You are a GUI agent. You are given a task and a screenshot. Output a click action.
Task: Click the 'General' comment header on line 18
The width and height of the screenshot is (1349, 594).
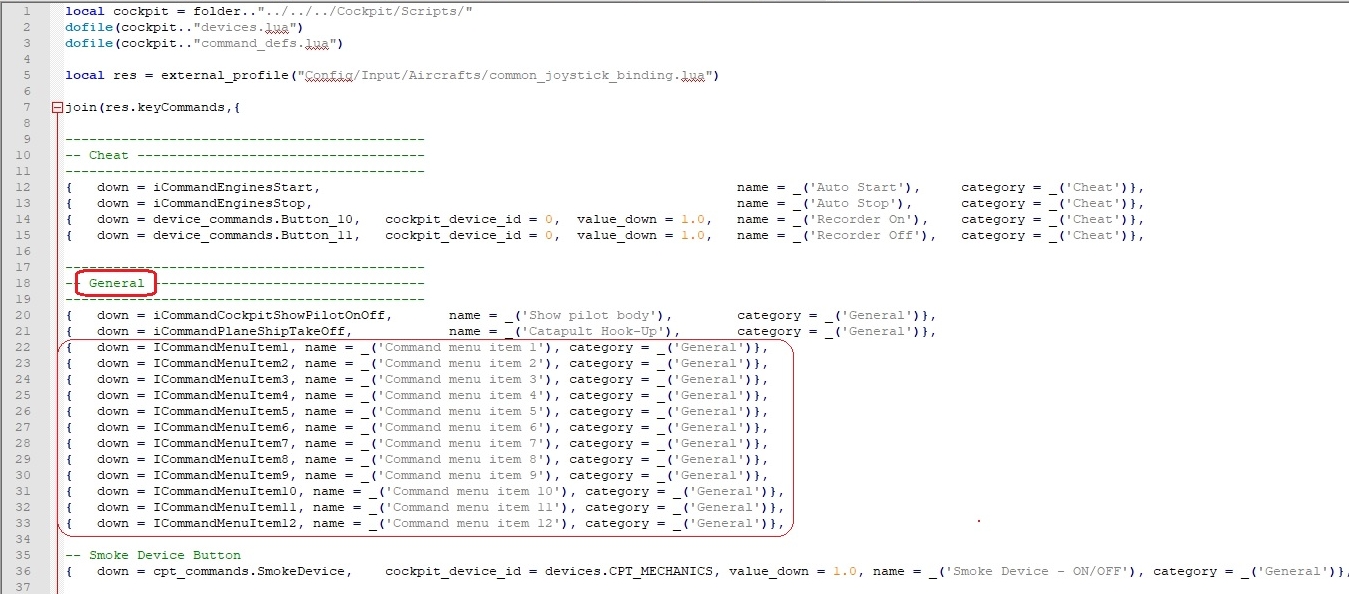pyautogui.click(x=117, y=283)
